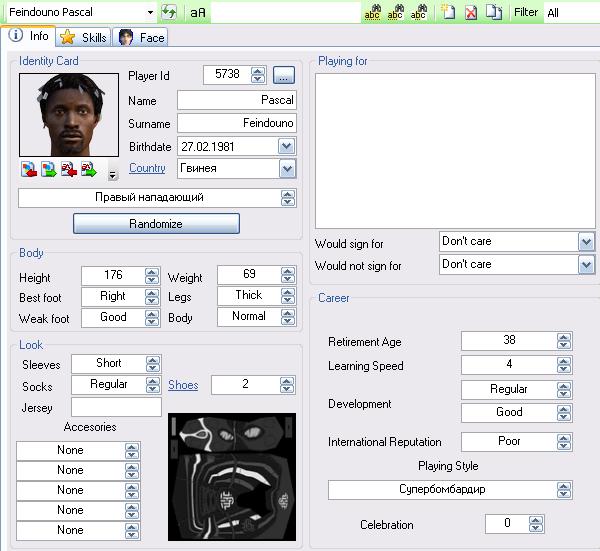Click the last green-arrow icon under the portrait
Viewport: 600px width, 551px height.
[x=88, y=169]
